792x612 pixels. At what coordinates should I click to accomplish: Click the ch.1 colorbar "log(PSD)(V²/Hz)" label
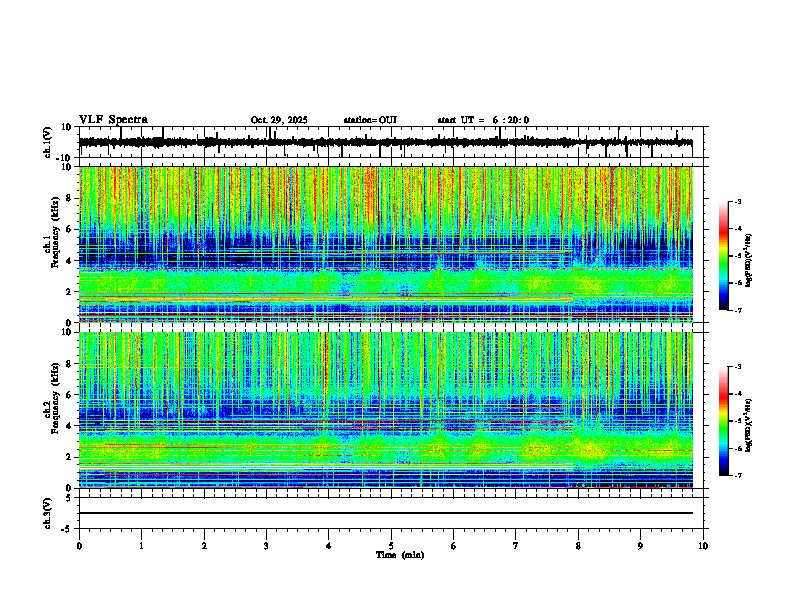[749, 260]
